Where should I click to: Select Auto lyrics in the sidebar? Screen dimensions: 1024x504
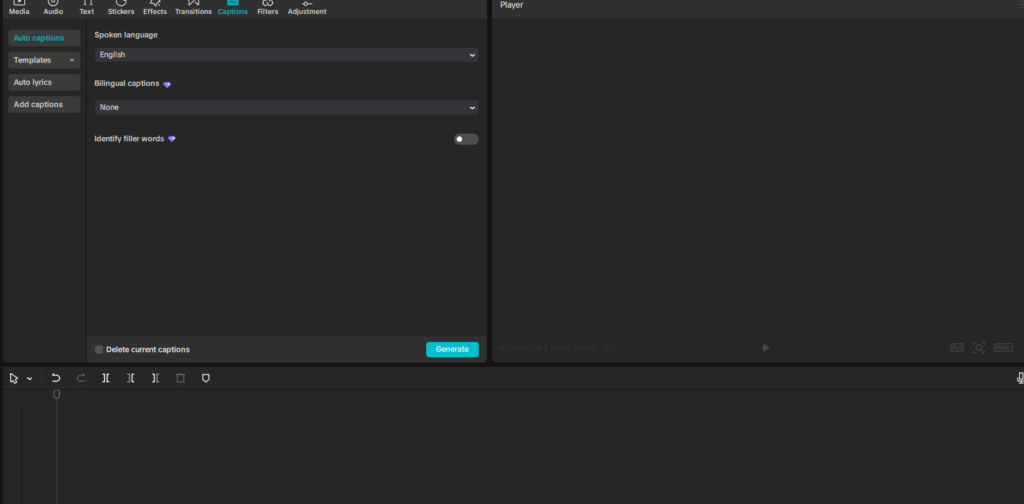[x=44, y=82]
